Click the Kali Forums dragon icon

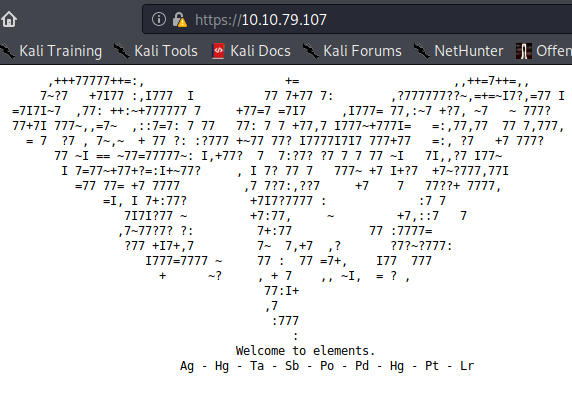pyautogui.click(x=311, y=51)
